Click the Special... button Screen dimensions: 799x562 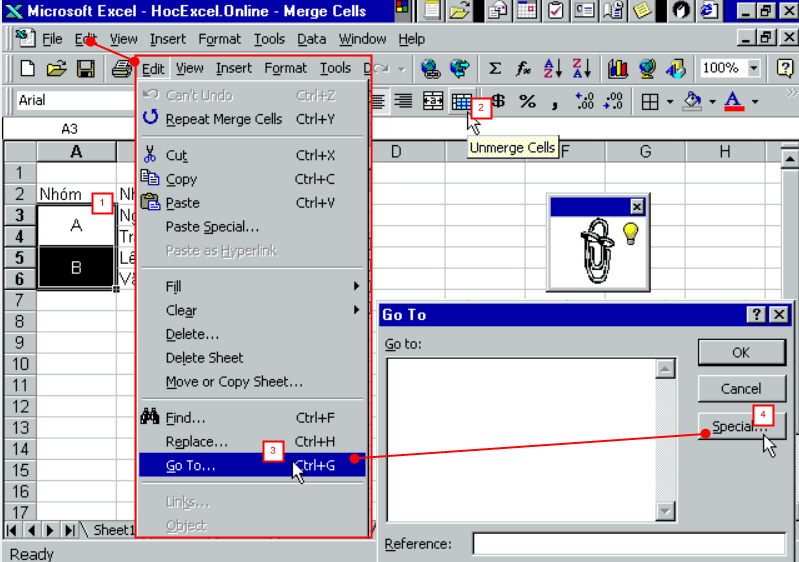741,426
